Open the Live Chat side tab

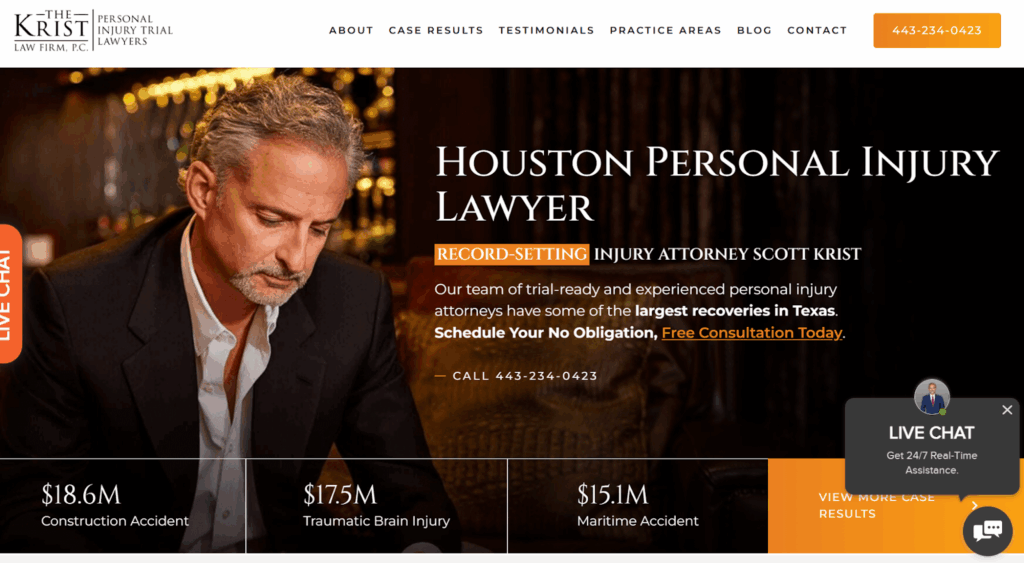click(9, 294)
